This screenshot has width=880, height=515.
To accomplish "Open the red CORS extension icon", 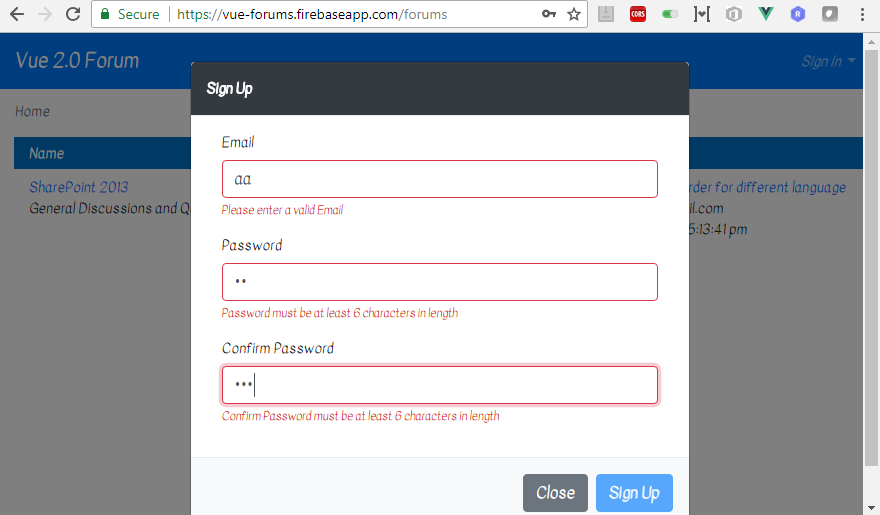I will pyautogui.click(x=638, y=14).
